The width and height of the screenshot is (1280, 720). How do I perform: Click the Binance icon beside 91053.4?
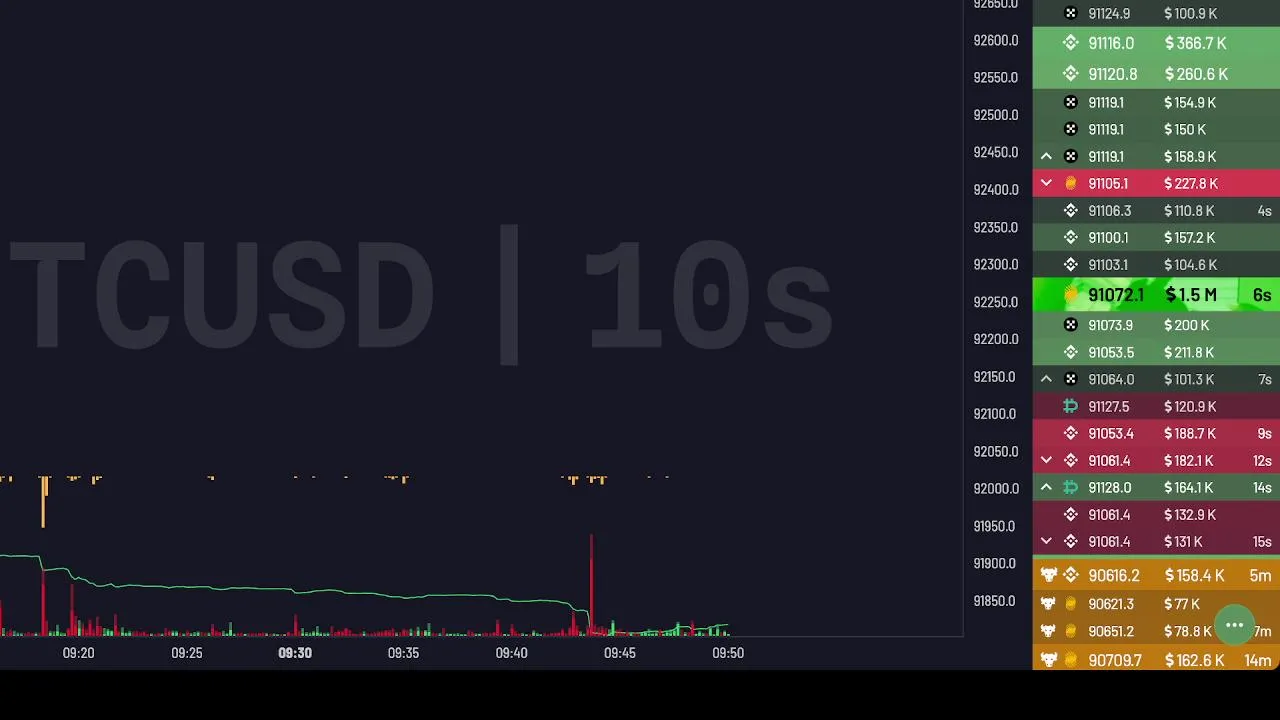click(1070, 434)
